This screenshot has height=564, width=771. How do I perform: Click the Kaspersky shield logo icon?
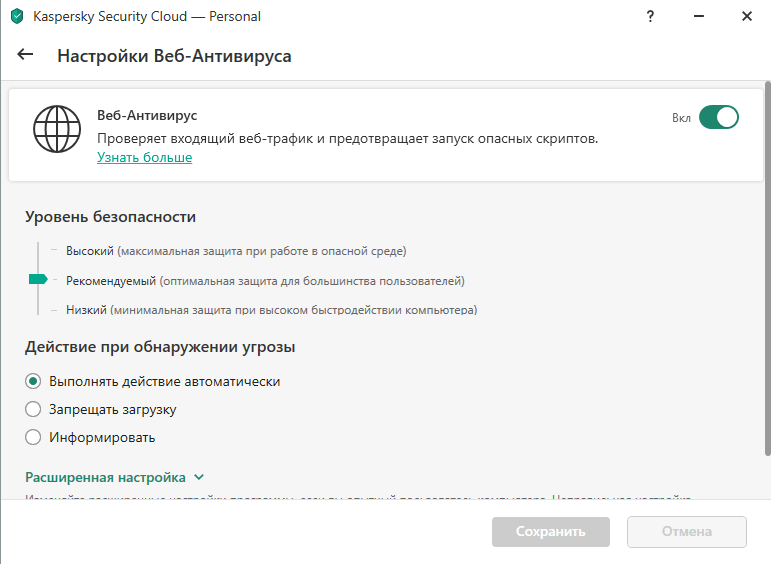click(x=17, y=17)
